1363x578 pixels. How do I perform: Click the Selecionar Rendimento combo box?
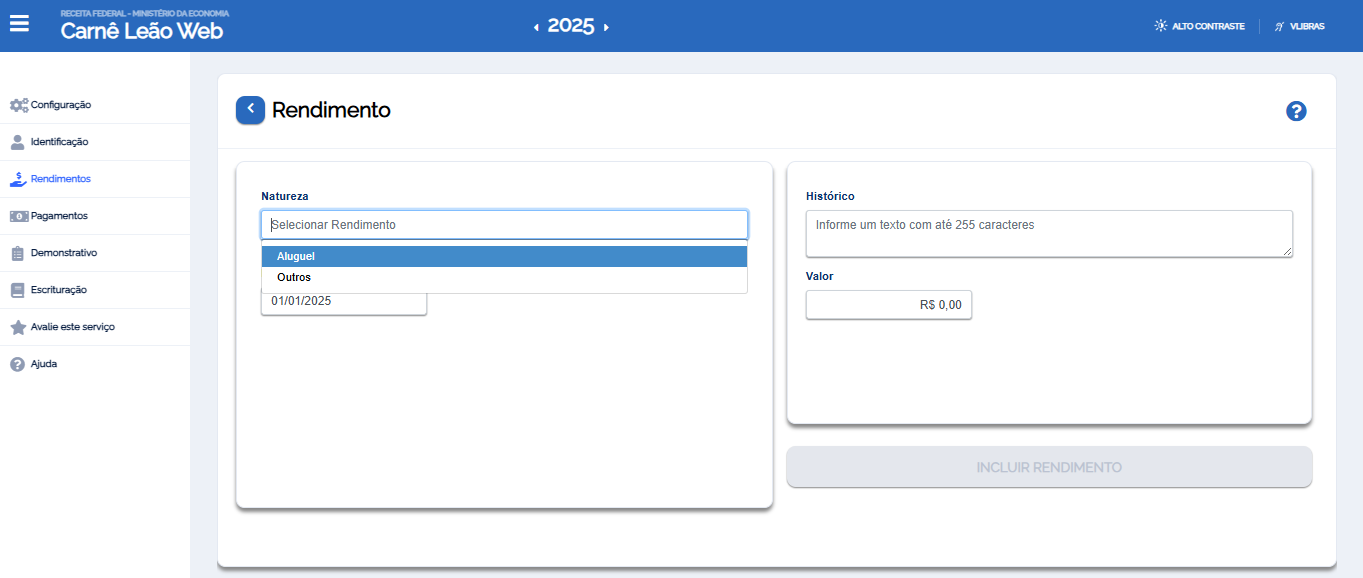point(504,225)
